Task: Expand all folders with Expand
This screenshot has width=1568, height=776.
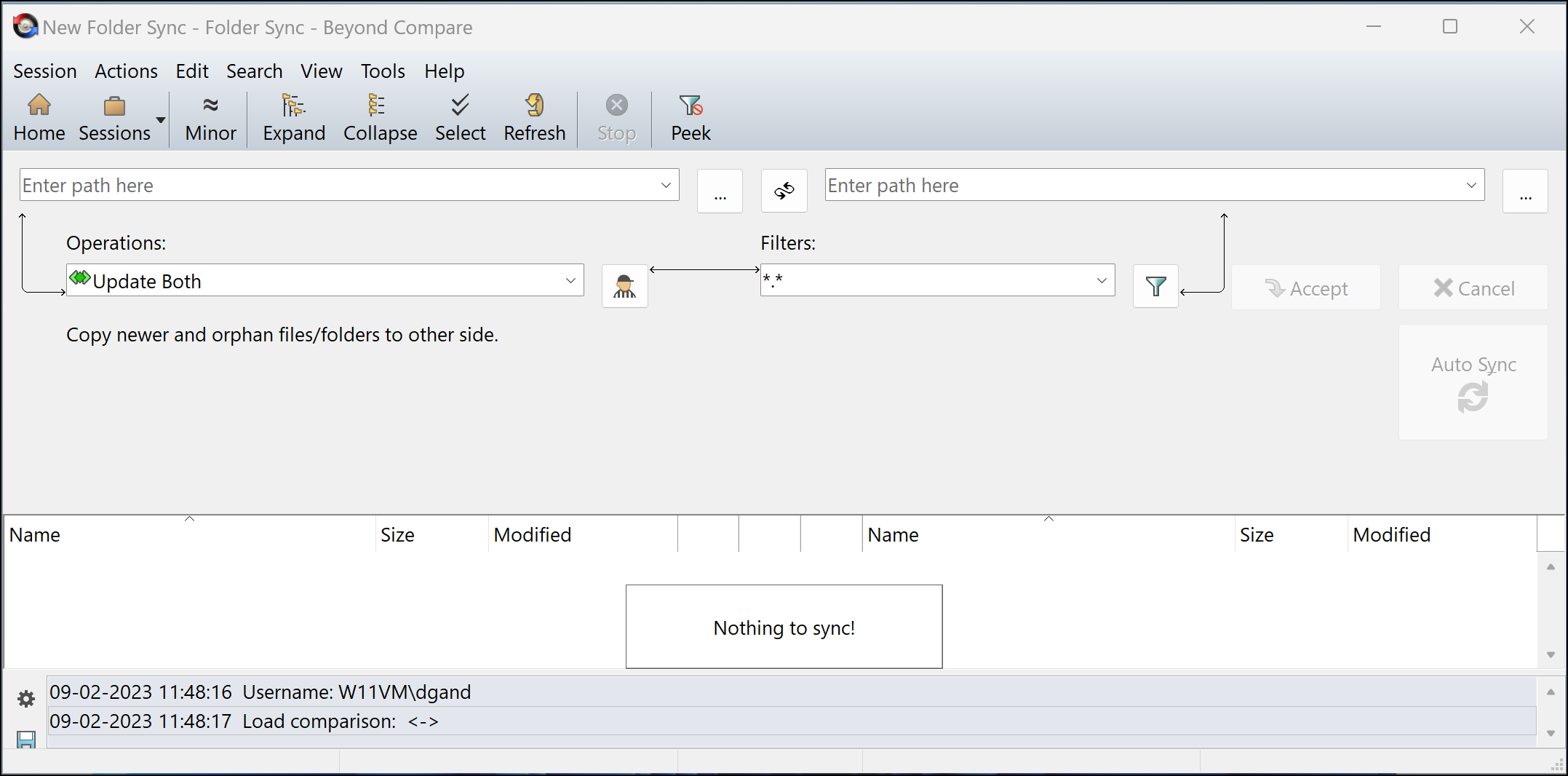Action: [x=294, y=119]
